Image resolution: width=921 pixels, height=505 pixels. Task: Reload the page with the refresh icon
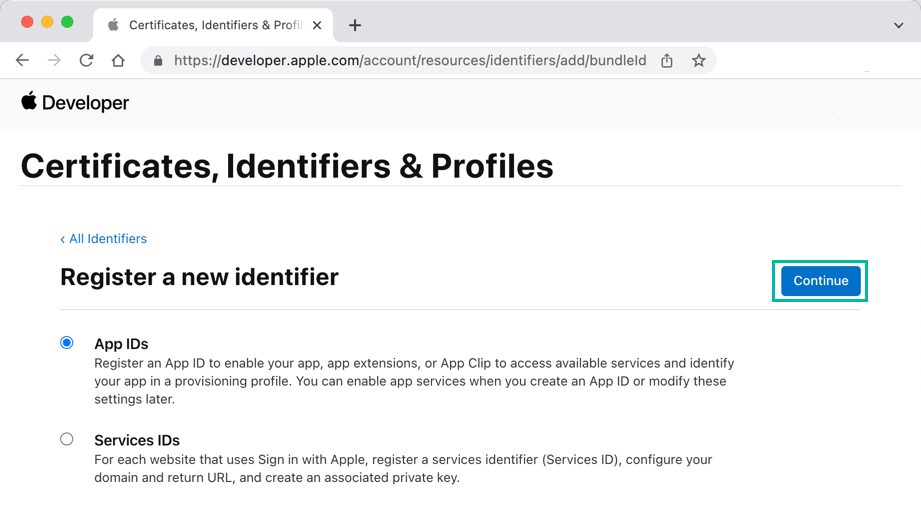(86, 60)
